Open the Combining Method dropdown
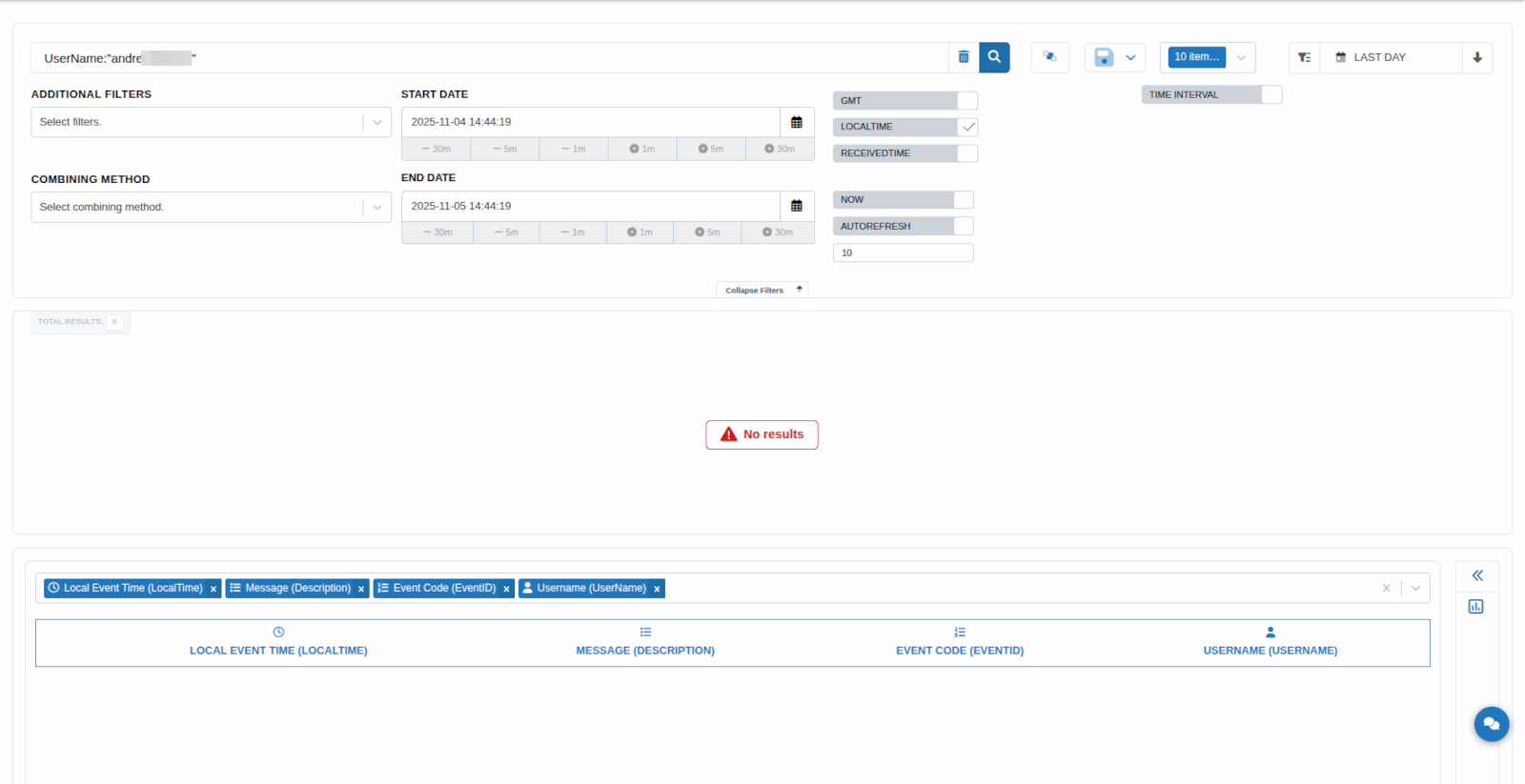This screenshot has width=1525, height=784. [x=377, y=207]
